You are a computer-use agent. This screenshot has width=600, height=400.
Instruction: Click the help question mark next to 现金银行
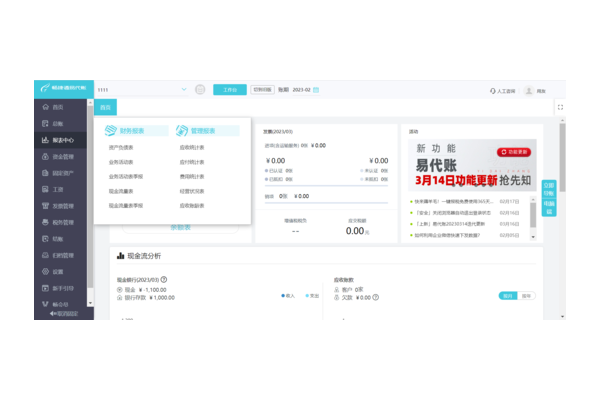[164, 279]
